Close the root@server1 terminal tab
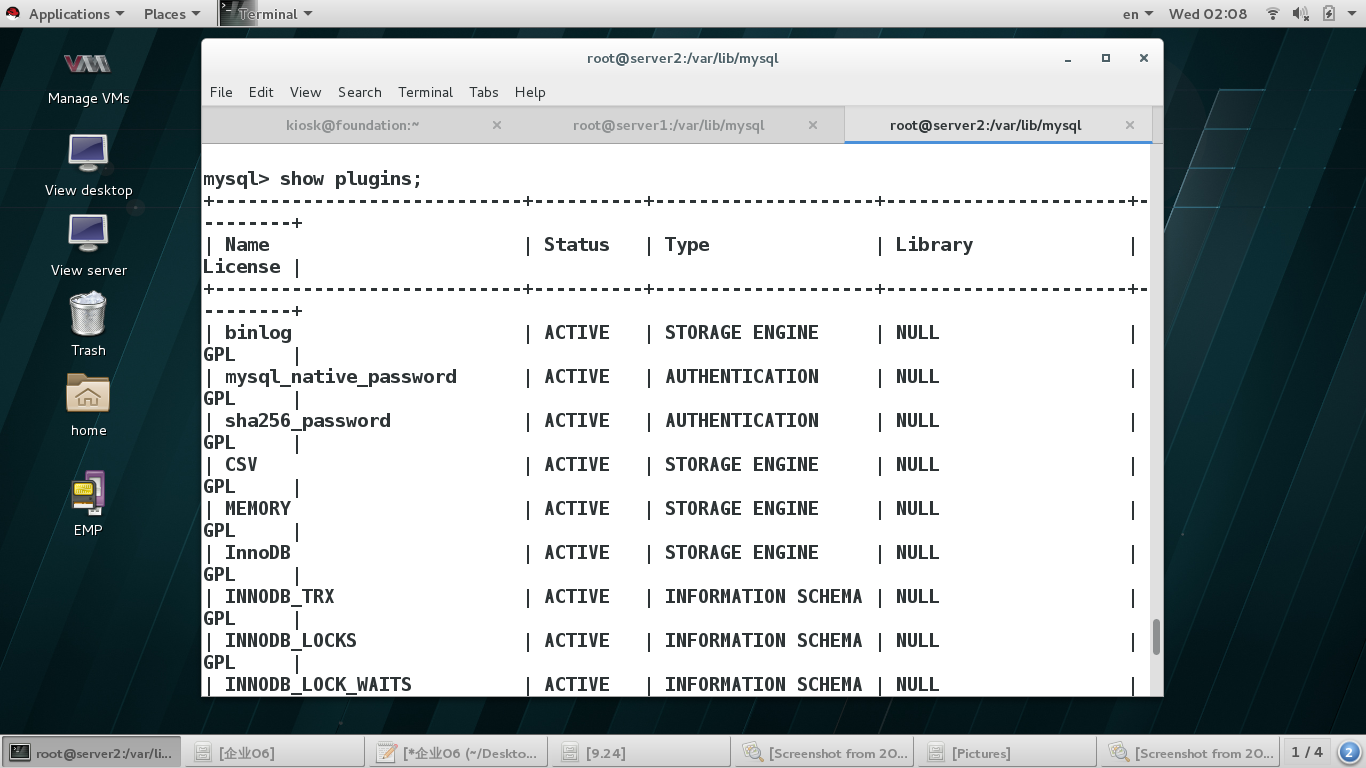The width and height of the screenshot is (1366, 768). coord(813,125)
